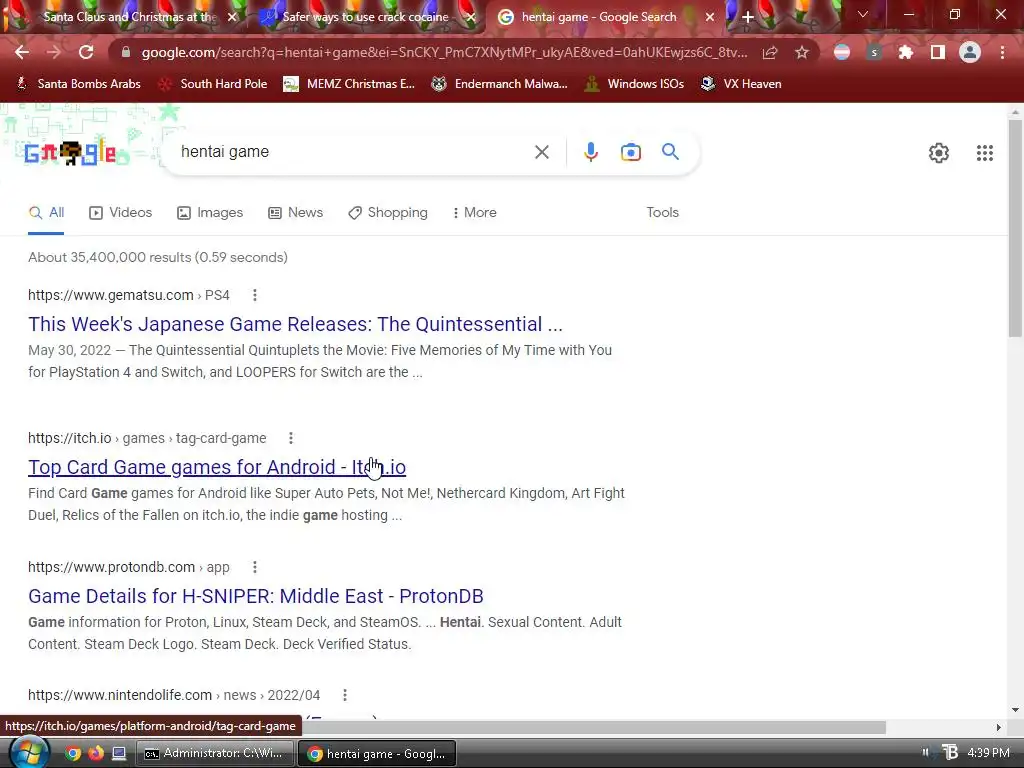Open the Chrome profile avatar
The height and width of the screenshot is (768, 1024).
(970, 52)
